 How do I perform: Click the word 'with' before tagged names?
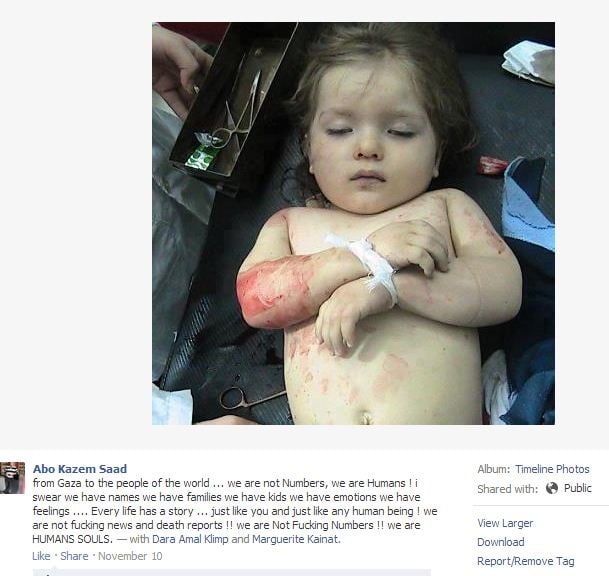click(139, 539)
